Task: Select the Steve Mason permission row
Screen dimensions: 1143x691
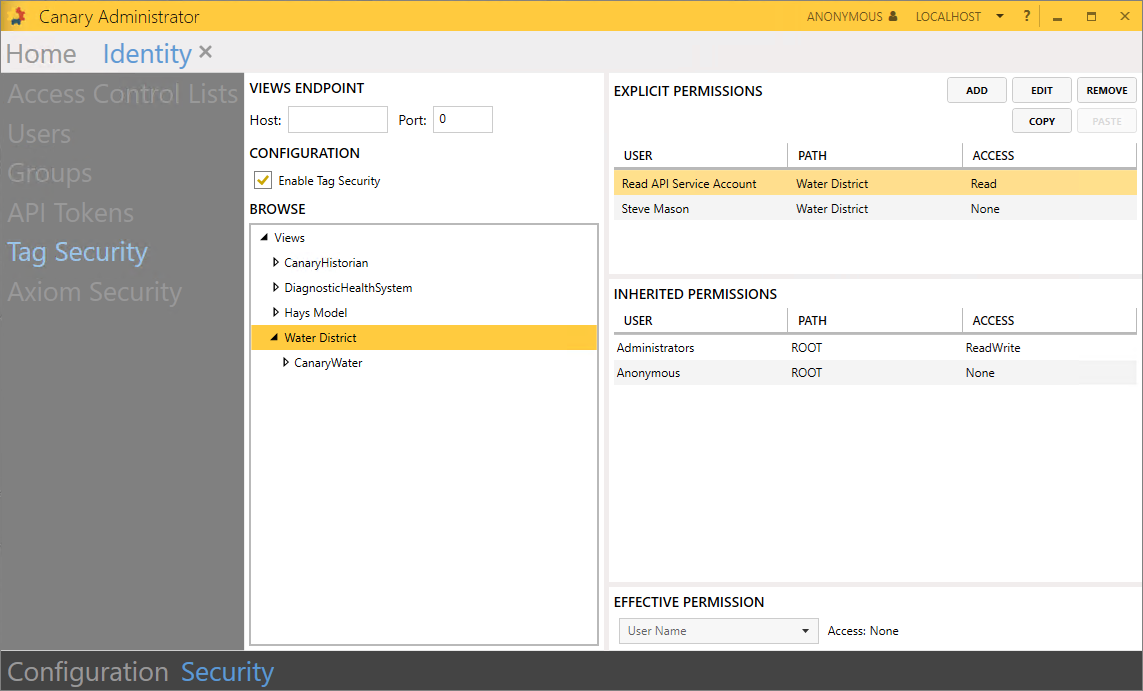Action: pyautogui.click(x=875, y=208)
